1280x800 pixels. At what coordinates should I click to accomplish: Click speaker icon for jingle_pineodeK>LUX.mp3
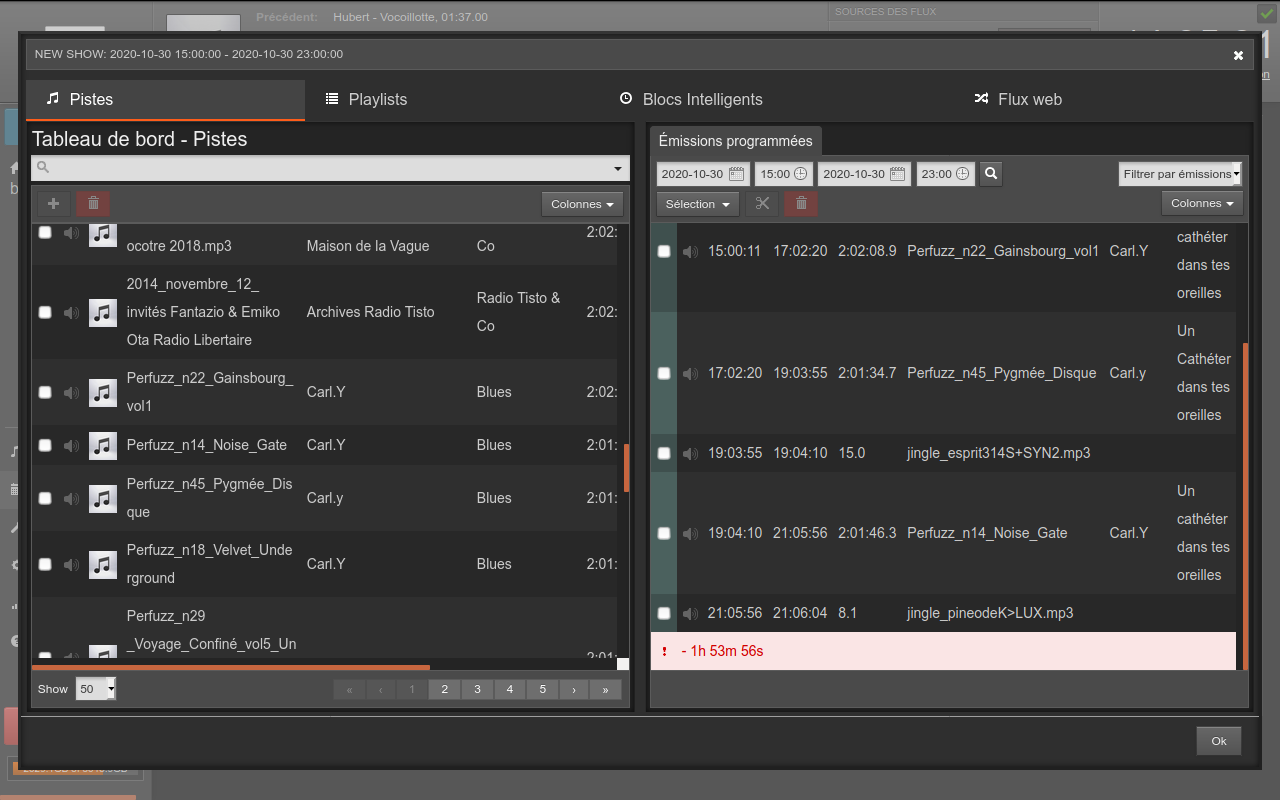[x=690, y=613]
